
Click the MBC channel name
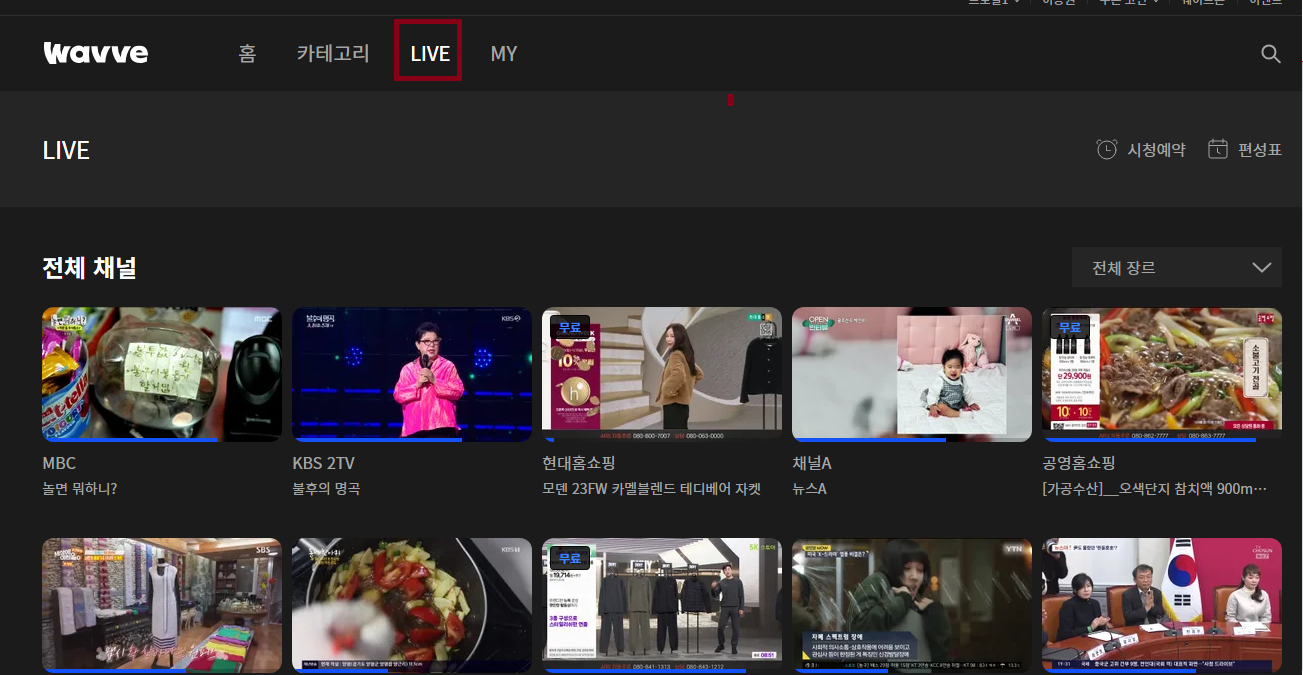click(x=59, y=463)
